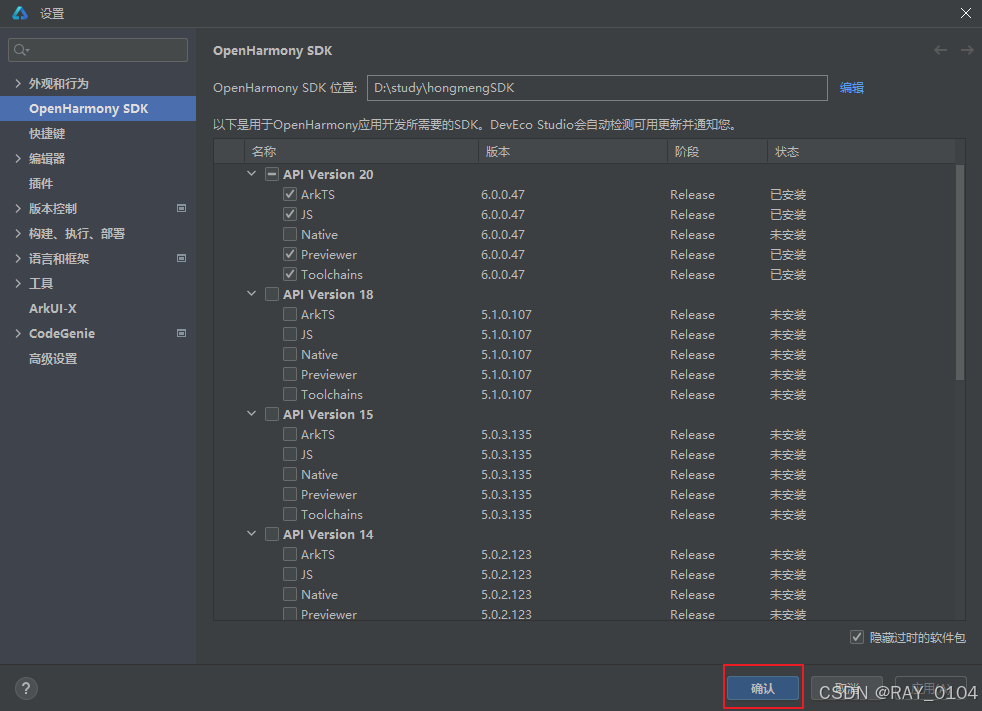
Task: Open 高级设置 settings page
Action: [53, 359]
